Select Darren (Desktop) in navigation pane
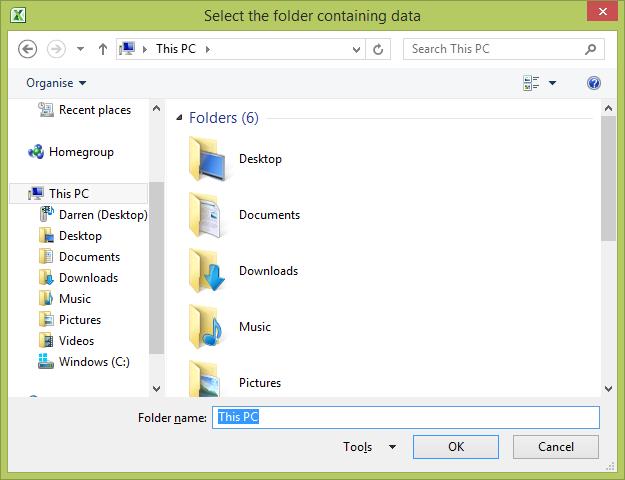This screenshot has height=480, width=625. [93, 215]
